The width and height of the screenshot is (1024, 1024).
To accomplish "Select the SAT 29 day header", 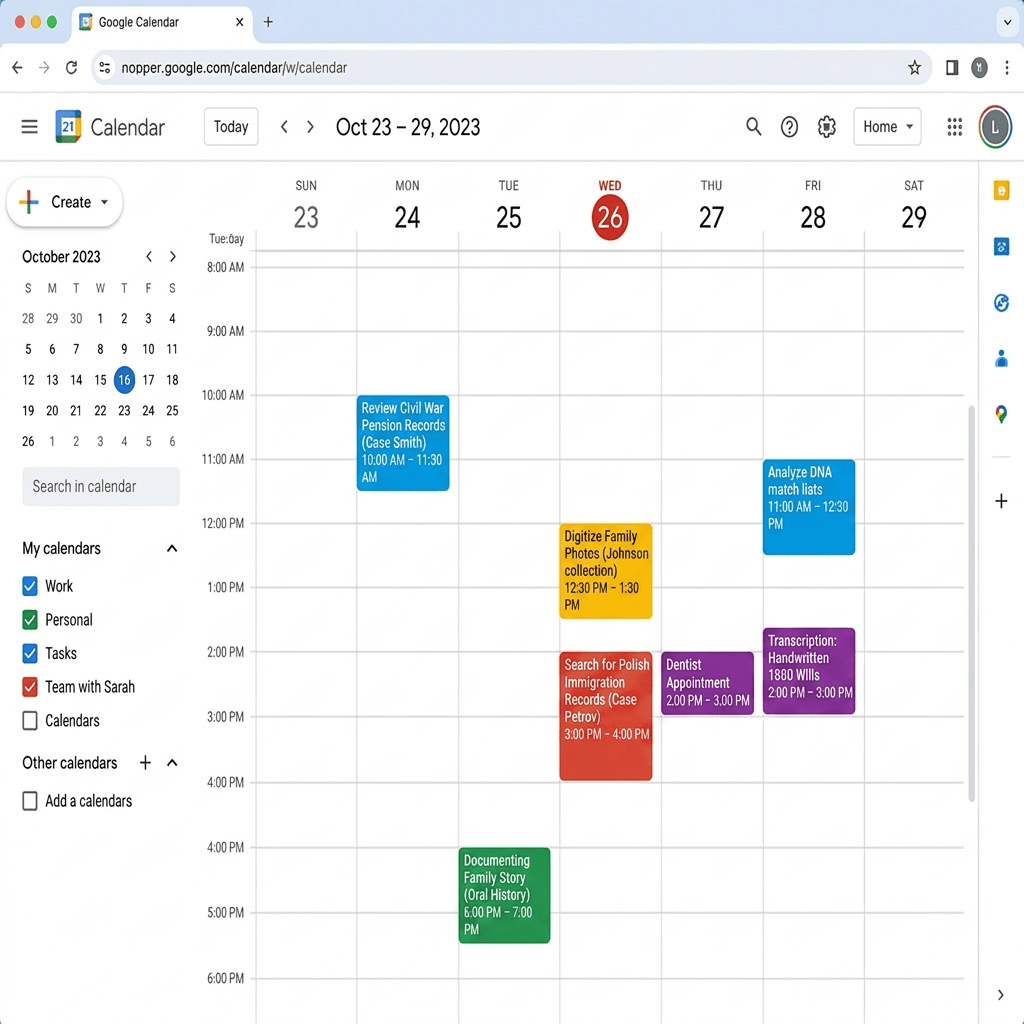I will coord(914,205).
